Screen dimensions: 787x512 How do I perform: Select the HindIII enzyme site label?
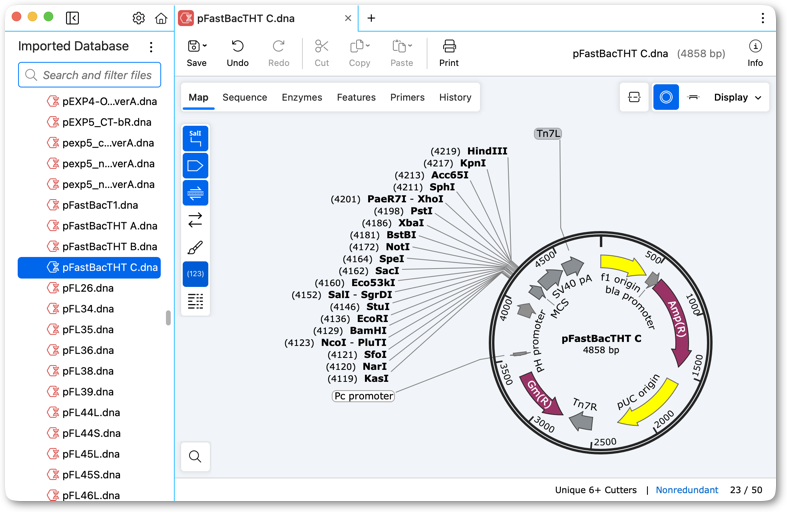pos(487,151)
